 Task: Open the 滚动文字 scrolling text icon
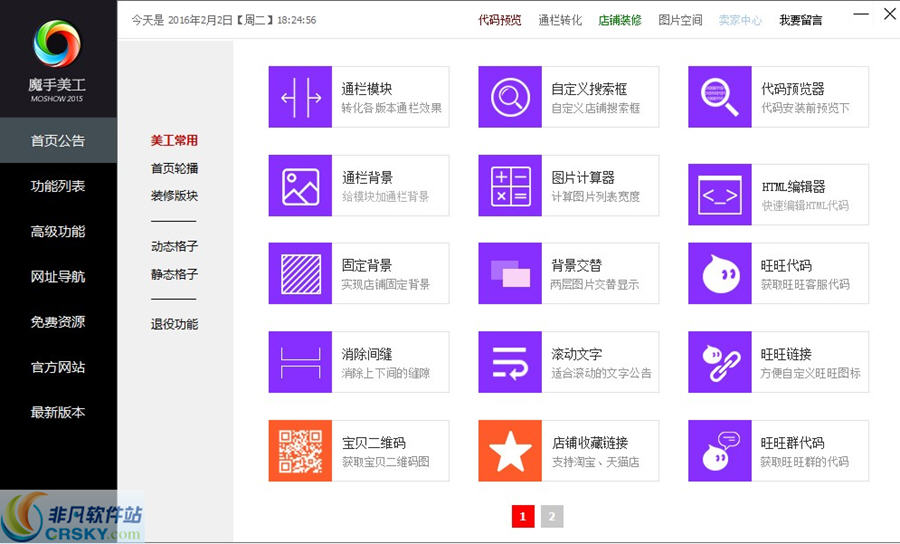click(x=510, y=362)
